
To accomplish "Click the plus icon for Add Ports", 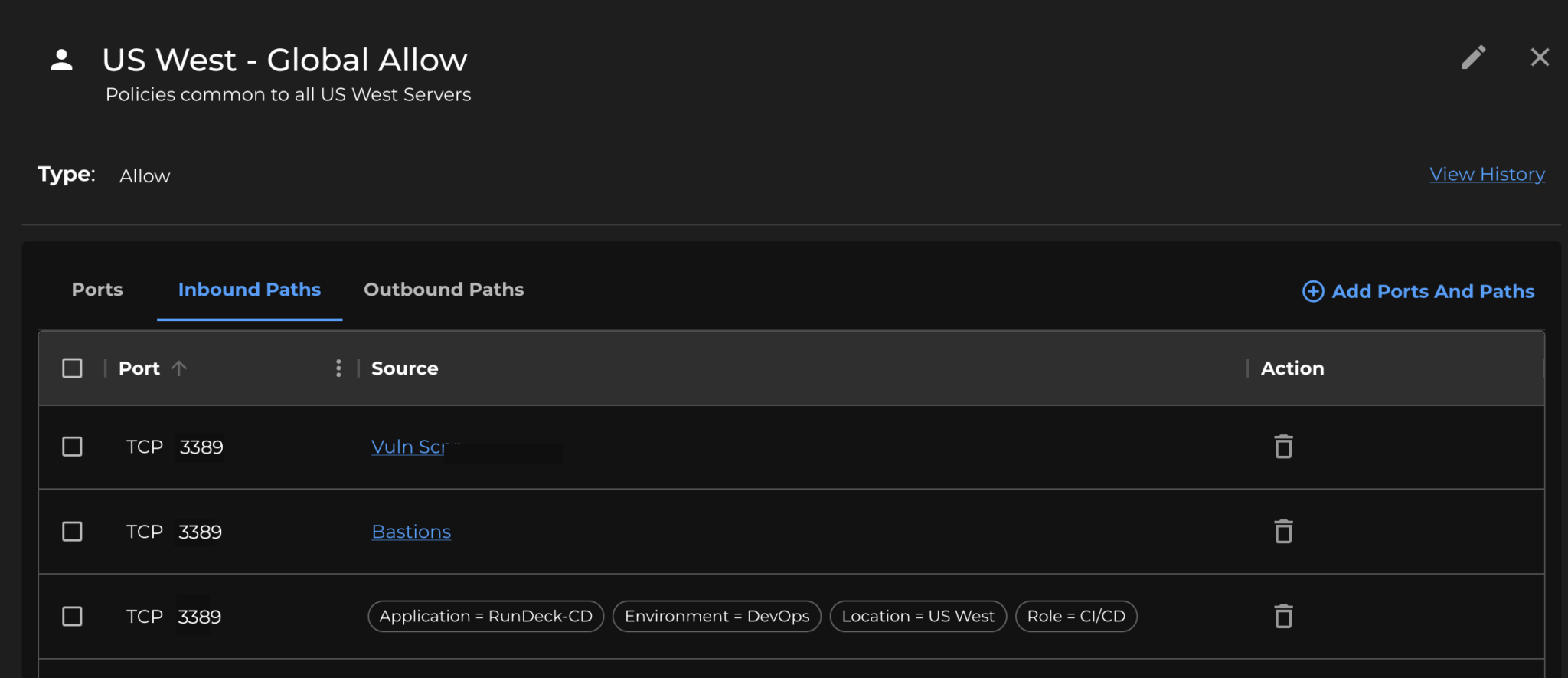I will 1313,291.
